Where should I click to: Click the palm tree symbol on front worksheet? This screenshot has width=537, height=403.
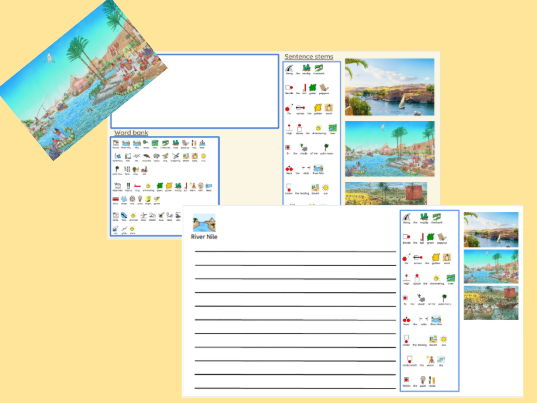coord(444,299)
